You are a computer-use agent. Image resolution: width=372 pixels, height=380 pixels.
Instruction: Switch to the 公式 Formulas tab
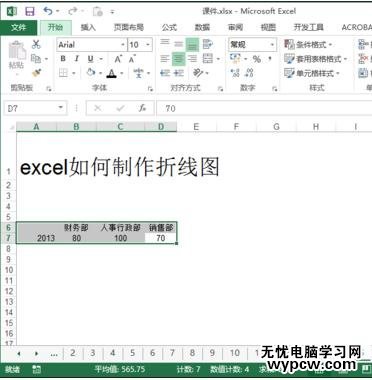point(169,27)
